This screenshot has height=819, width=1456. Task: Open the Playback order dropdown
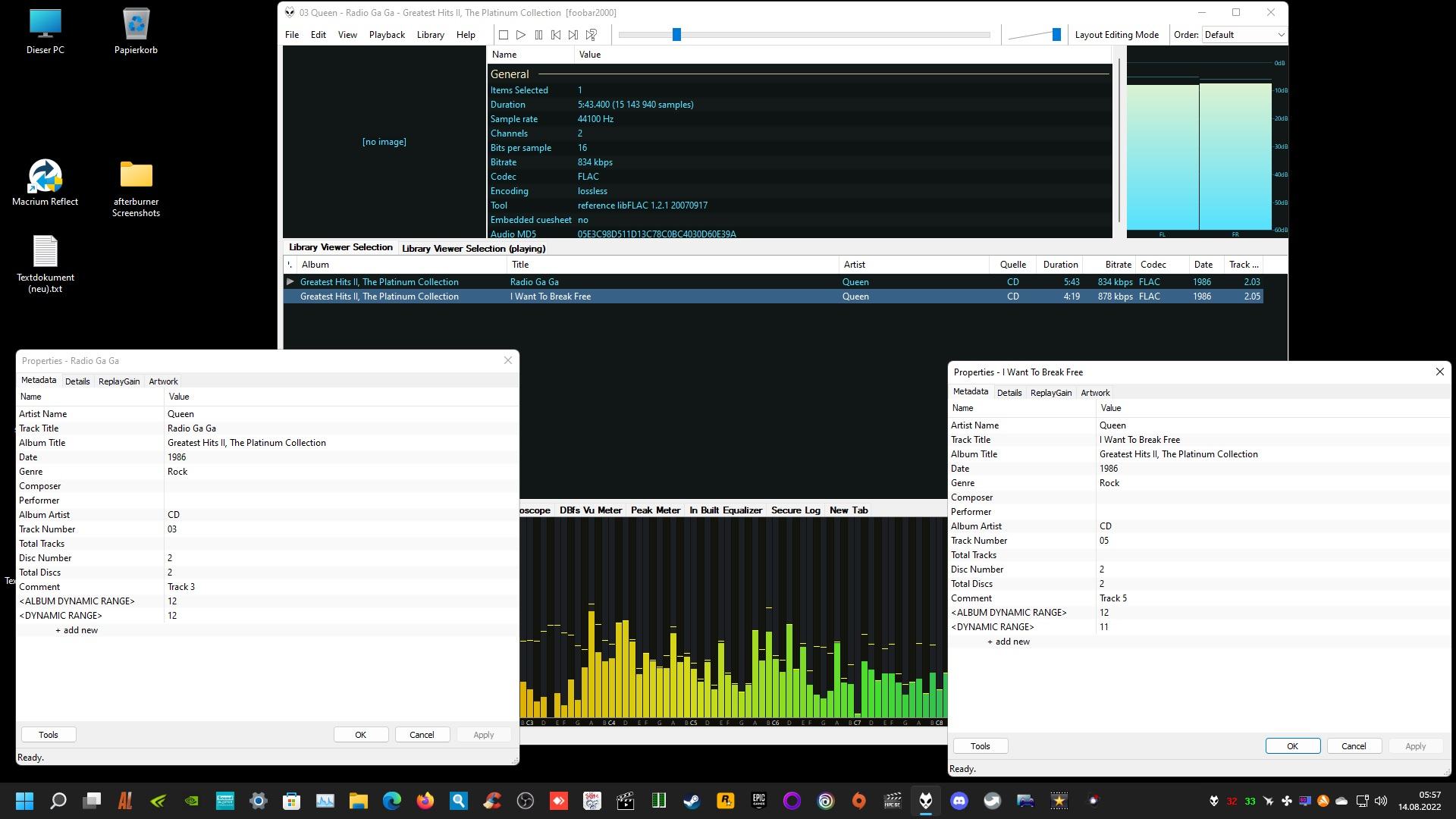[x=1244, y=35]
